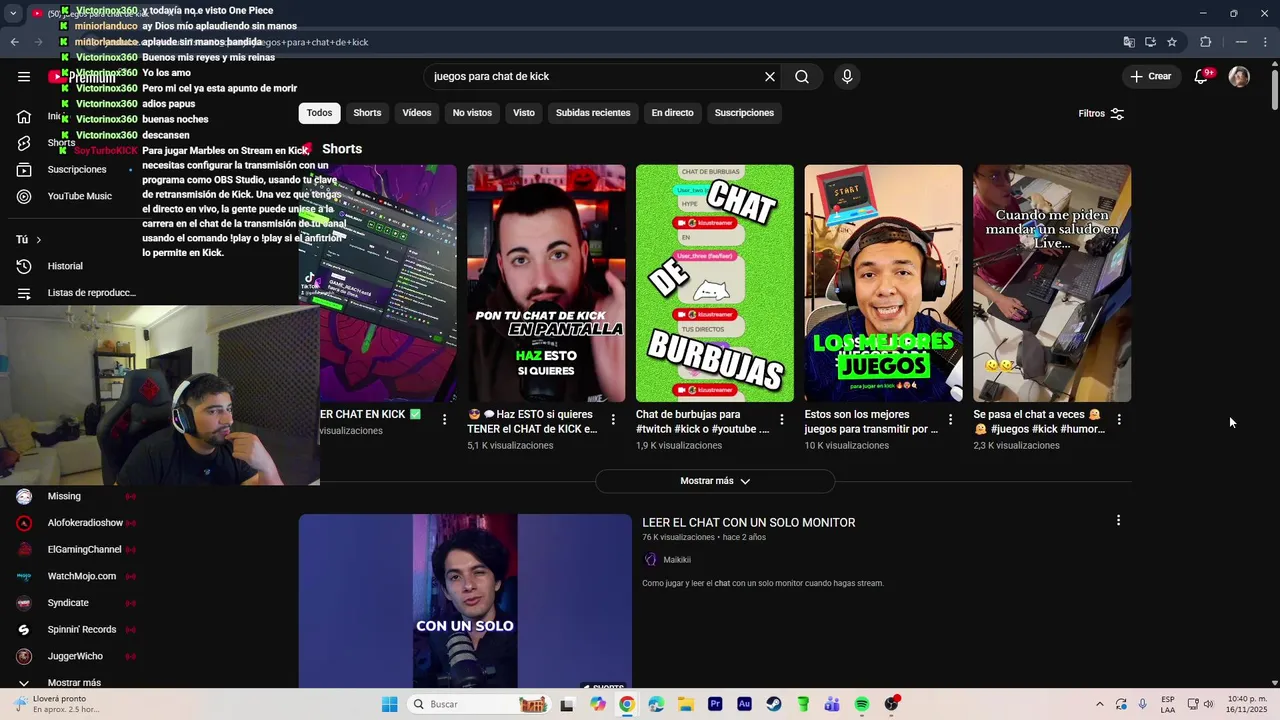
Task: Click the taskbar Buscar search box
Action: coord(480,704)
